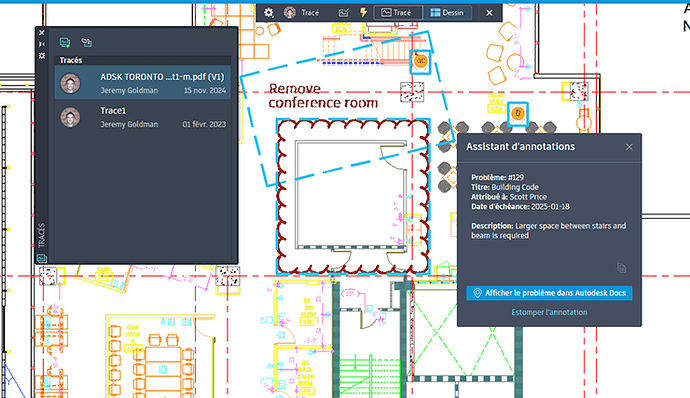Image resolution: width=690 pixels, height=398 pixels.
Task: Toggle auto-hide on the Tracés palette
Action: (42, 44)
